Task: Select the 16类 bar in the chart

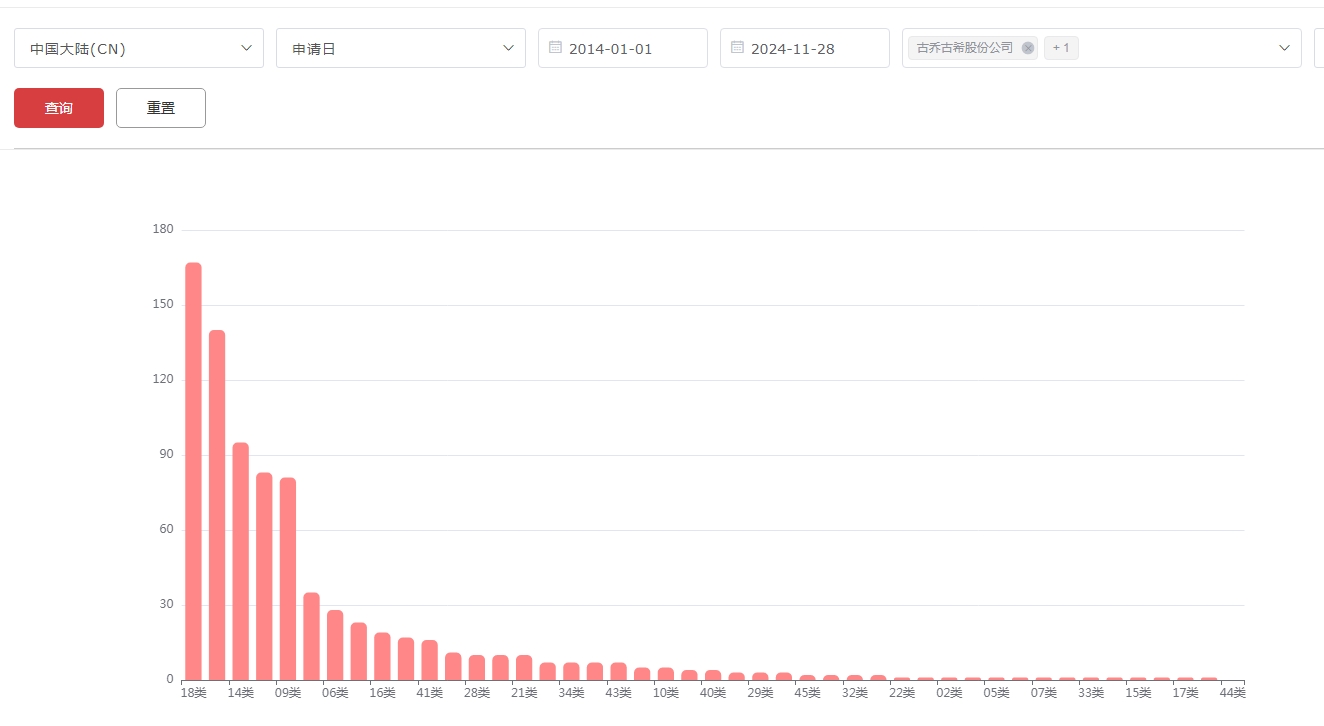Action: pos(382,656)
